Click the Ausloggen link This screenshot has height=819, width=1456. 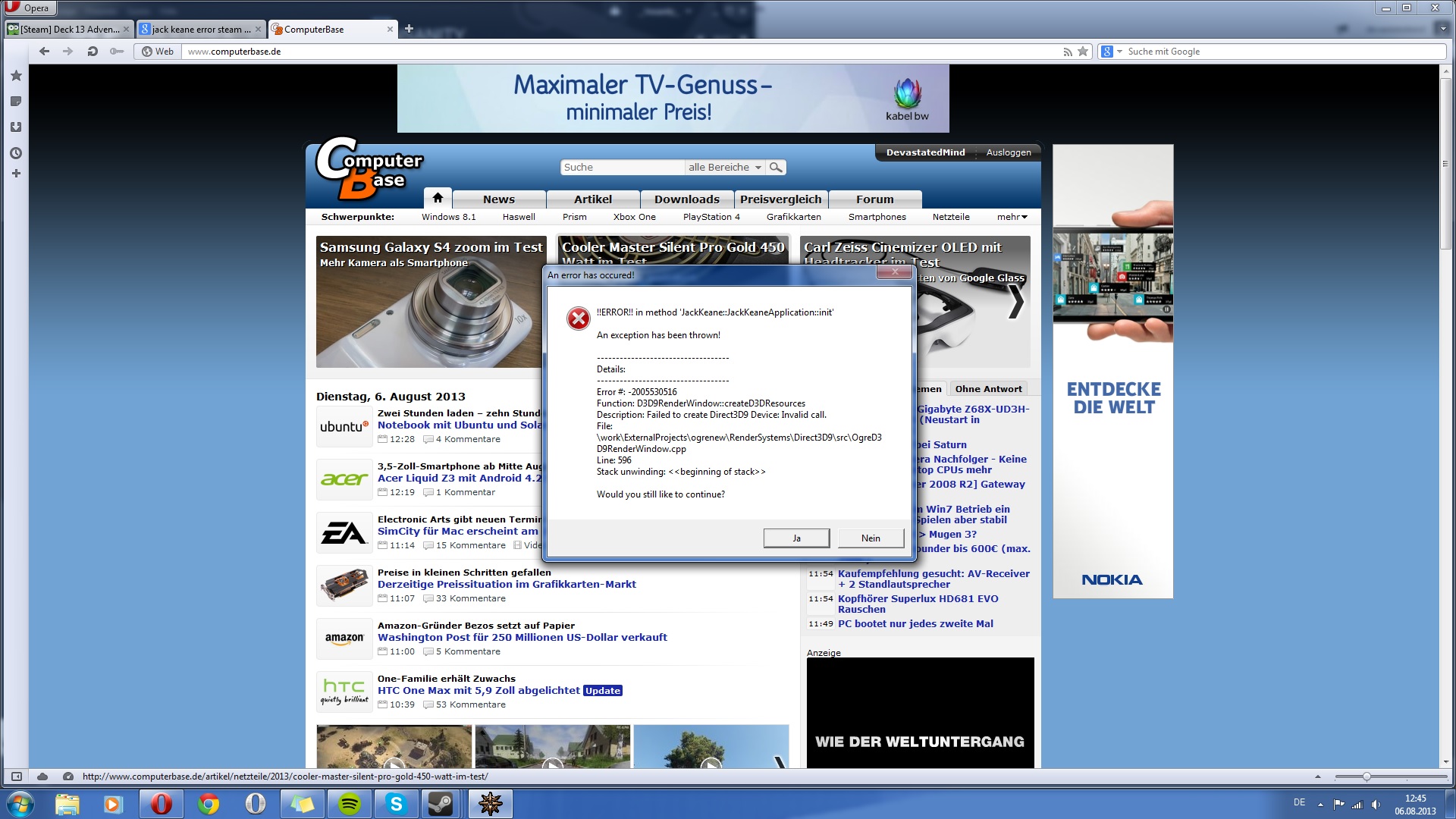[1008, 152]
